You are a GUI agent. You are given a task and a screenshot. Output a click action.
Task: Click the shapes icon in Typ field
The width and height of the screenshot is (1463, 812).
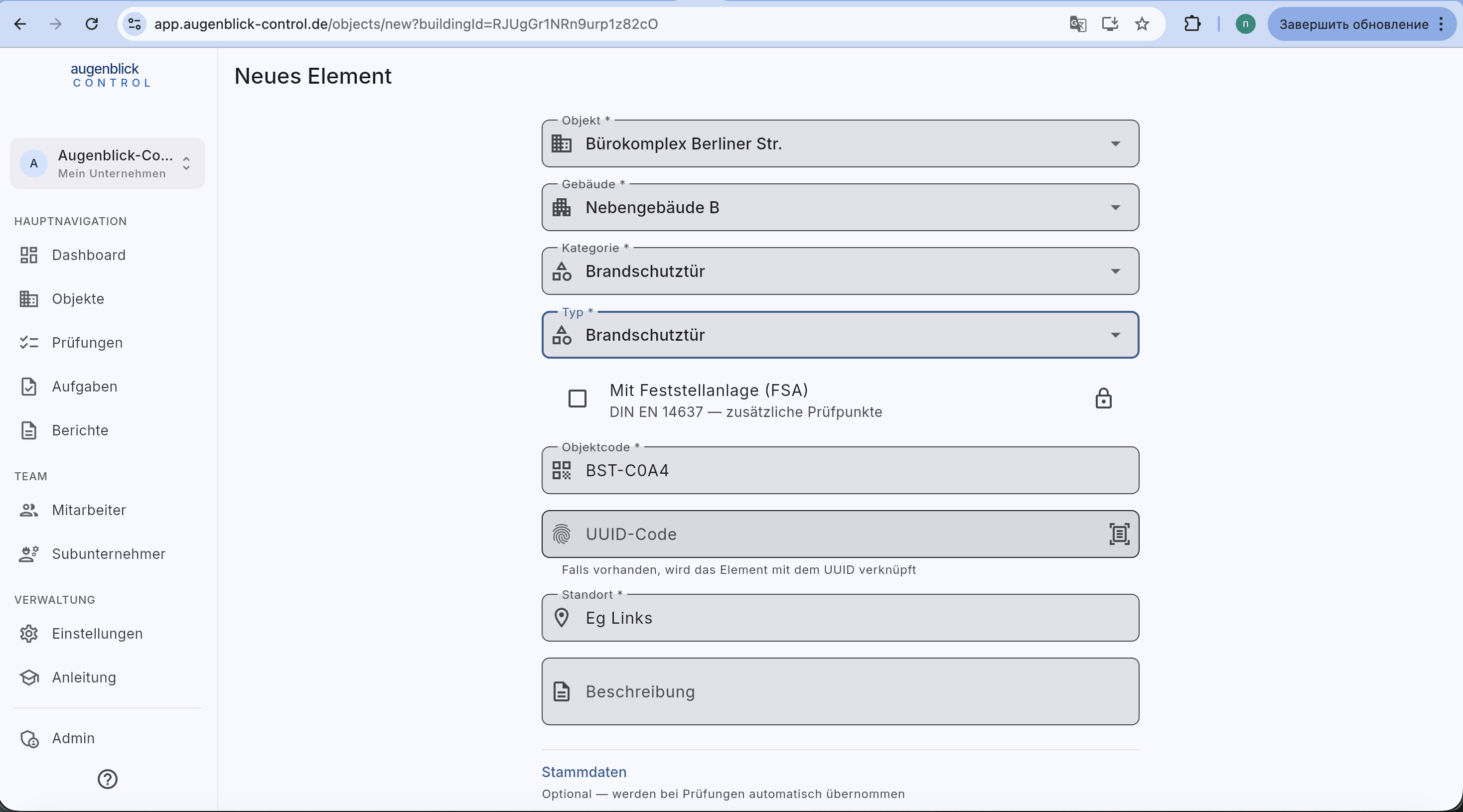pyautogui.click(x=562, y=335)
